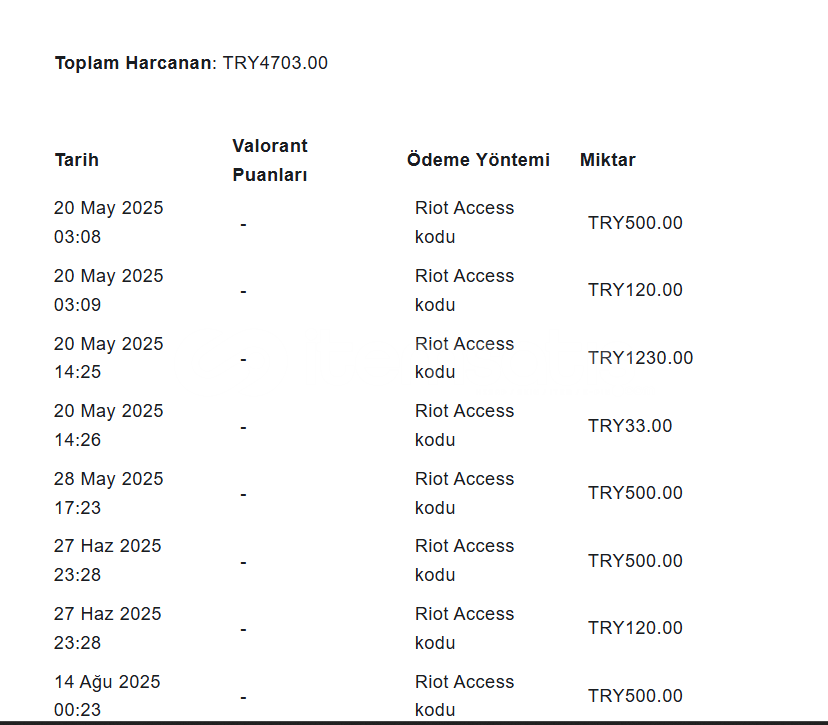This screenshot has height=725, width=828.
Task: Click TRY120.00 in the 03:09 row
Action: tap(635, 291)
